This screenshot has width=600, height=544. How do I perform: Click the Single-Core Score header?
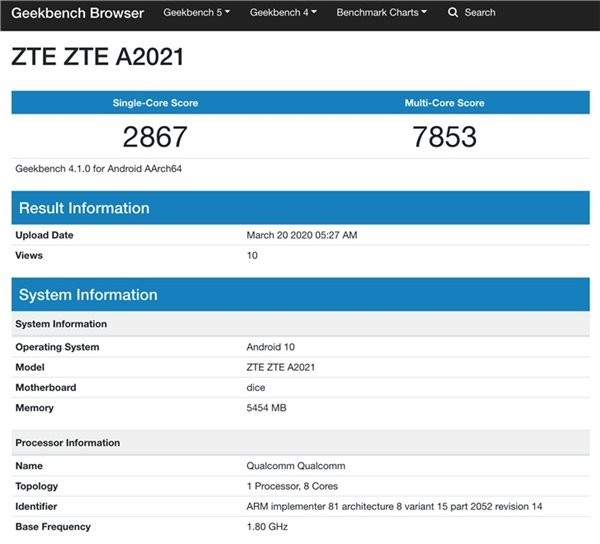155,103
